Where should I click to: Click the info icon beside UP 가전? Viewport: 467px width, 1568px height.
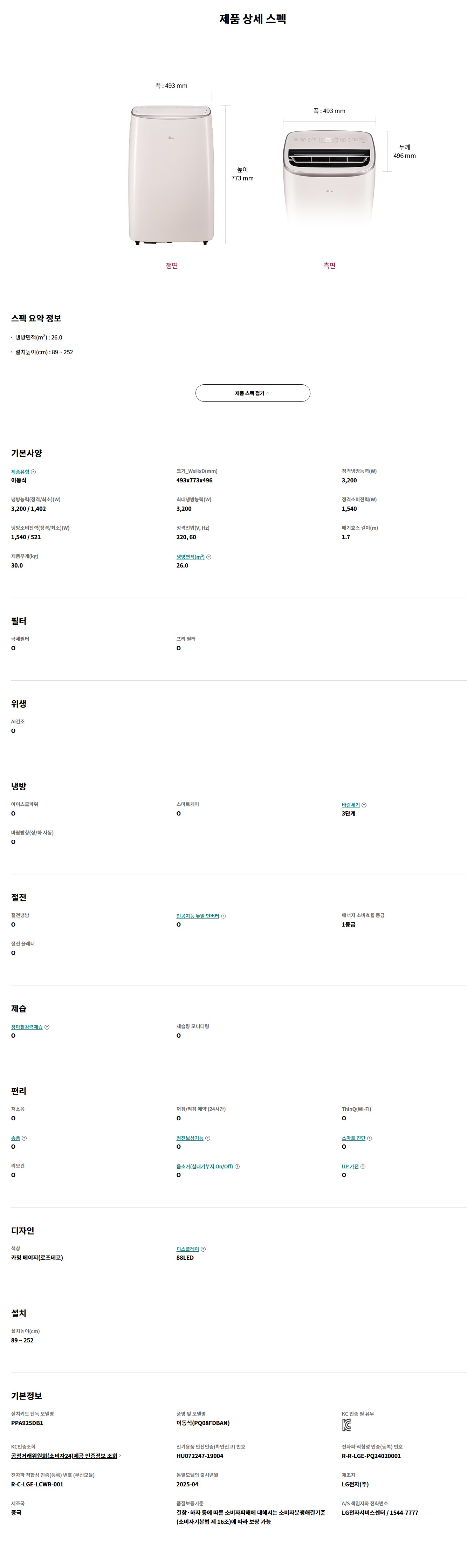(x=363, y=1166)
